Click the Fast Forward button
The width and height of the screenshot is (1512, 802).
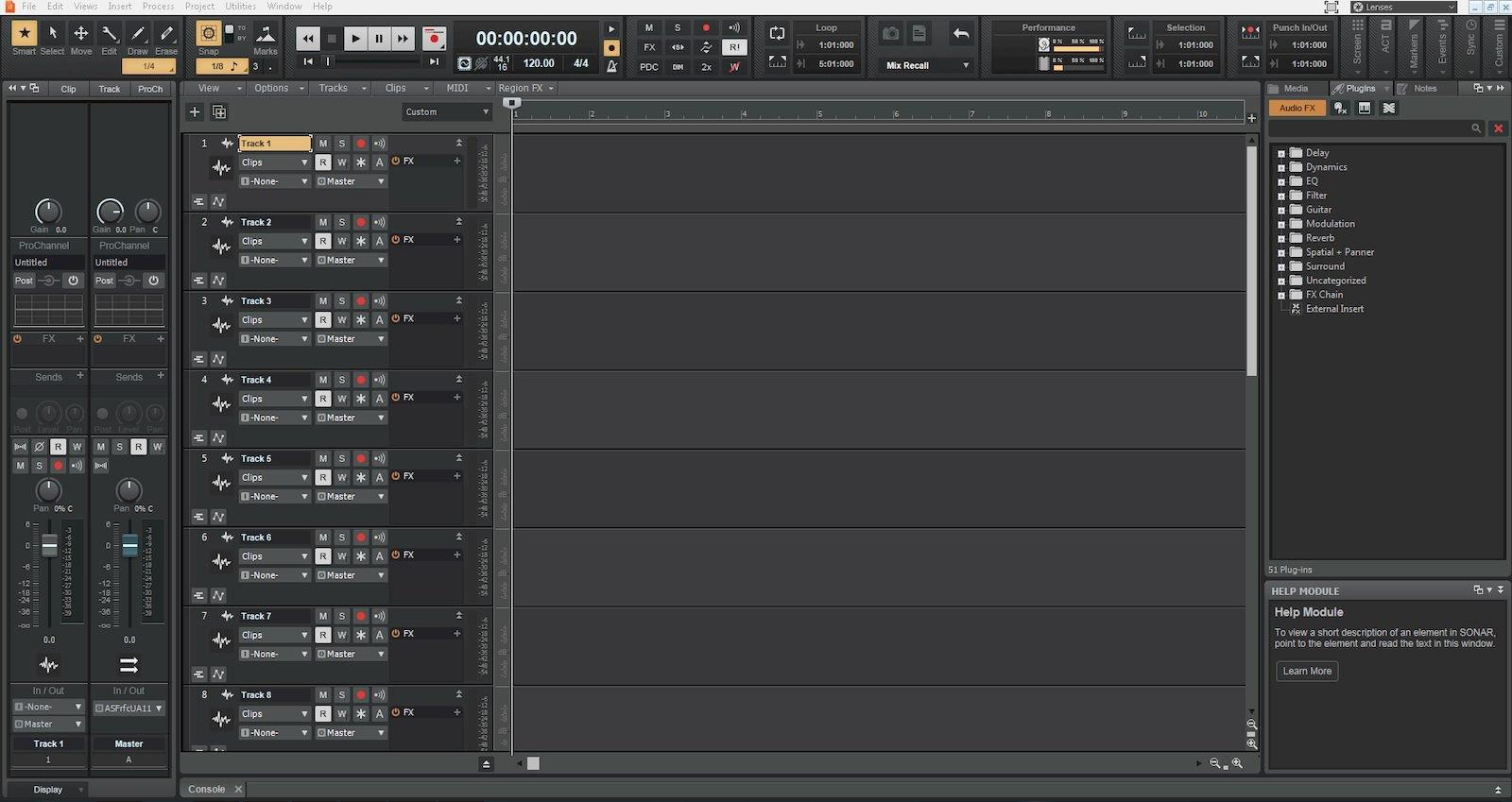coord(404,39)
